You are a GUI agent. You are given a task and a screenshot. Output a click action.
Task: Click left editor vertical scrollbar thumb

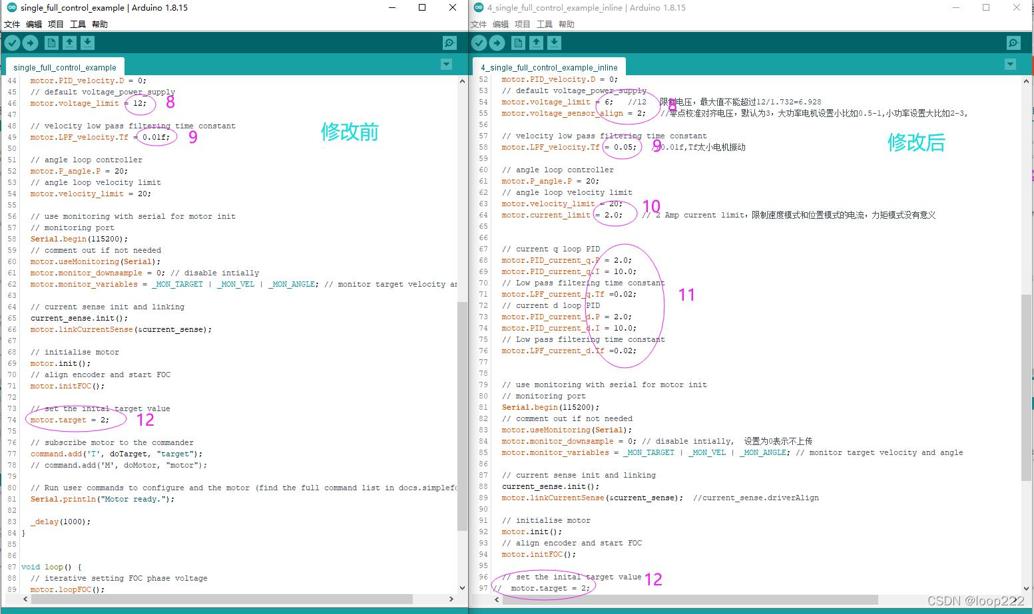click(x=462, y=415)
